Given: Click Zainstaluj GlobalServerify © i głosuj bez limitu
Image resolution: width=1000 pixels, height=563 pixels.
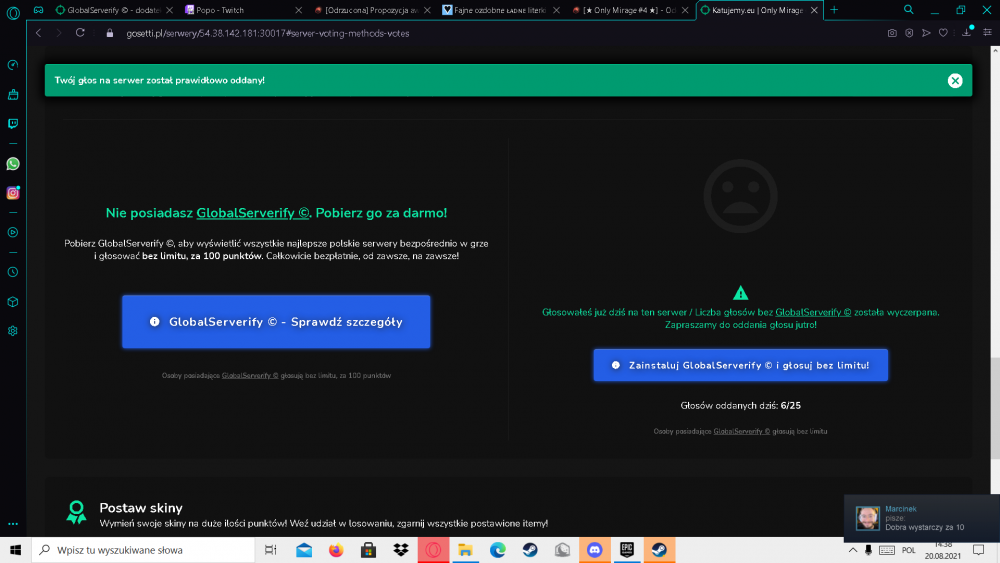Looking at the screenshot, I should point(740,365).
